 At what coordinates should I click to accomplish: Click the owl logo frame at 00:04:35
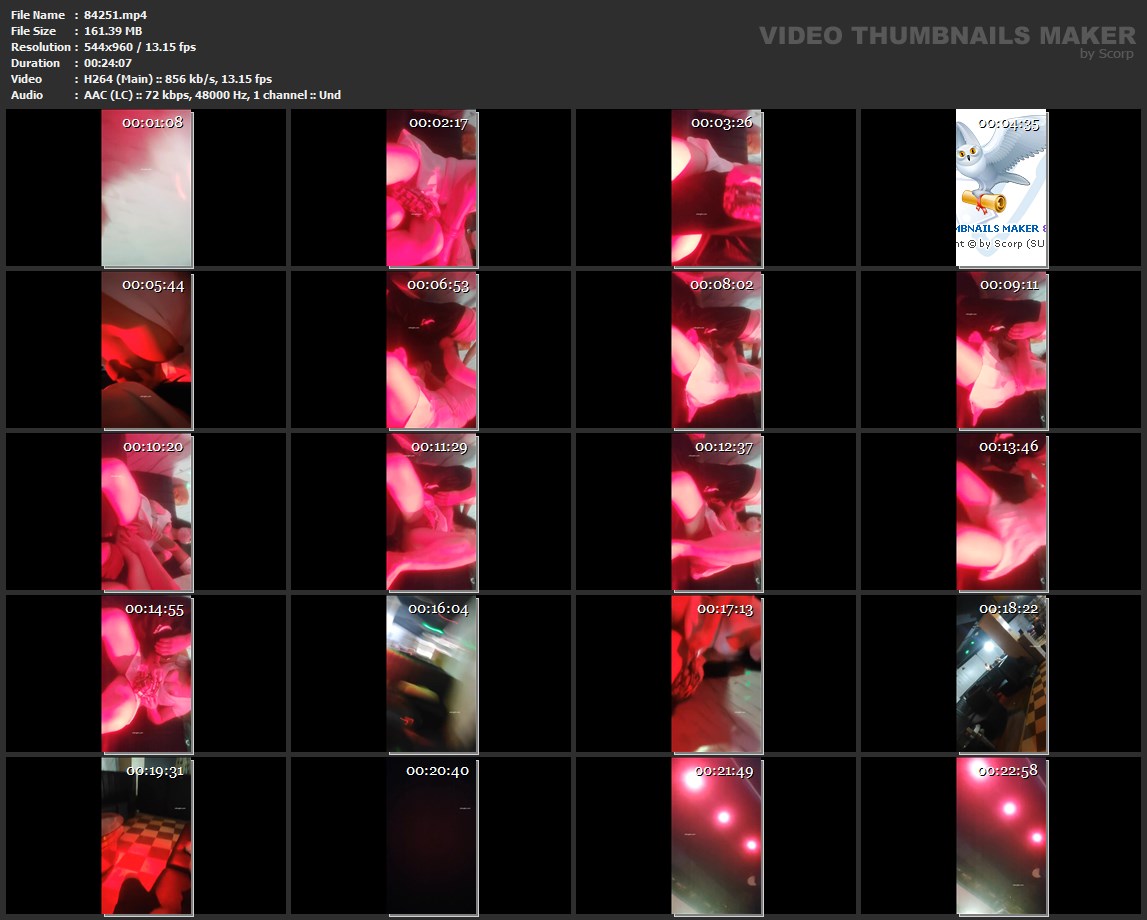click(x=1001, y=188)
